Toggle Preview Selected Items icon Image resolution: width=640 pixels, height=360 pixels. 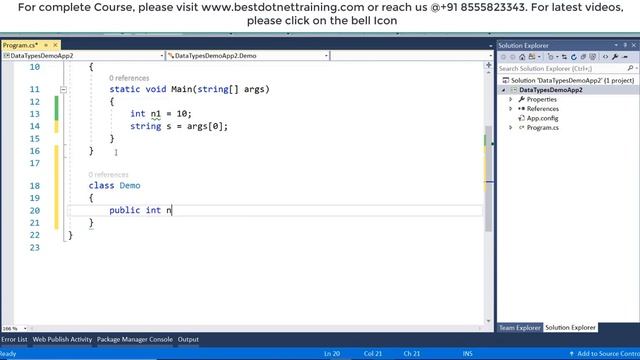[625, 57]
